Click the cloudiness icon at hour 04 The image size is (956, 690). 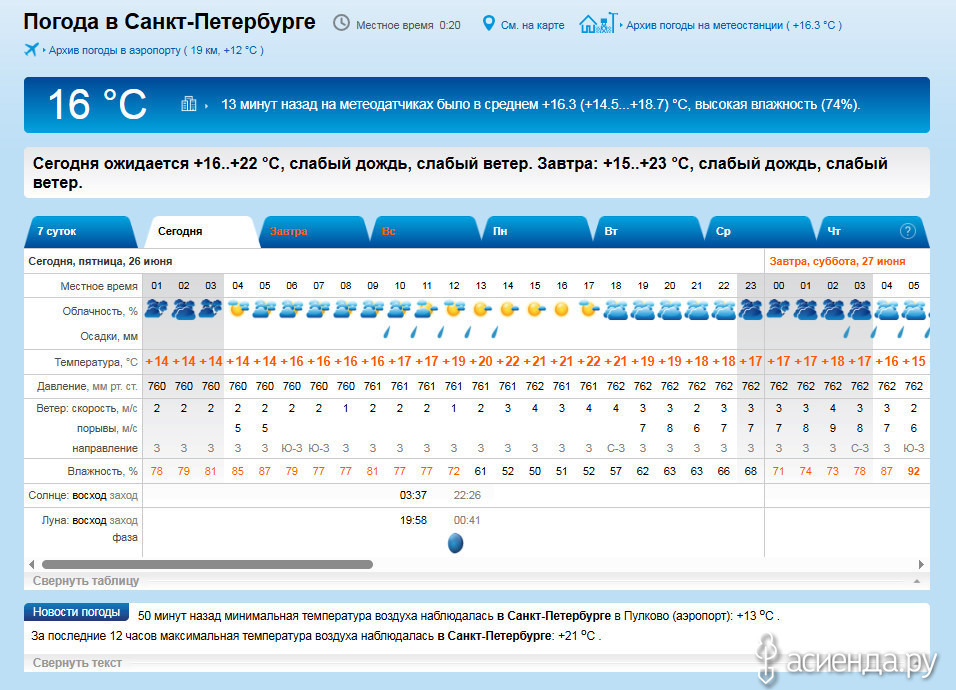coord(238,310)
